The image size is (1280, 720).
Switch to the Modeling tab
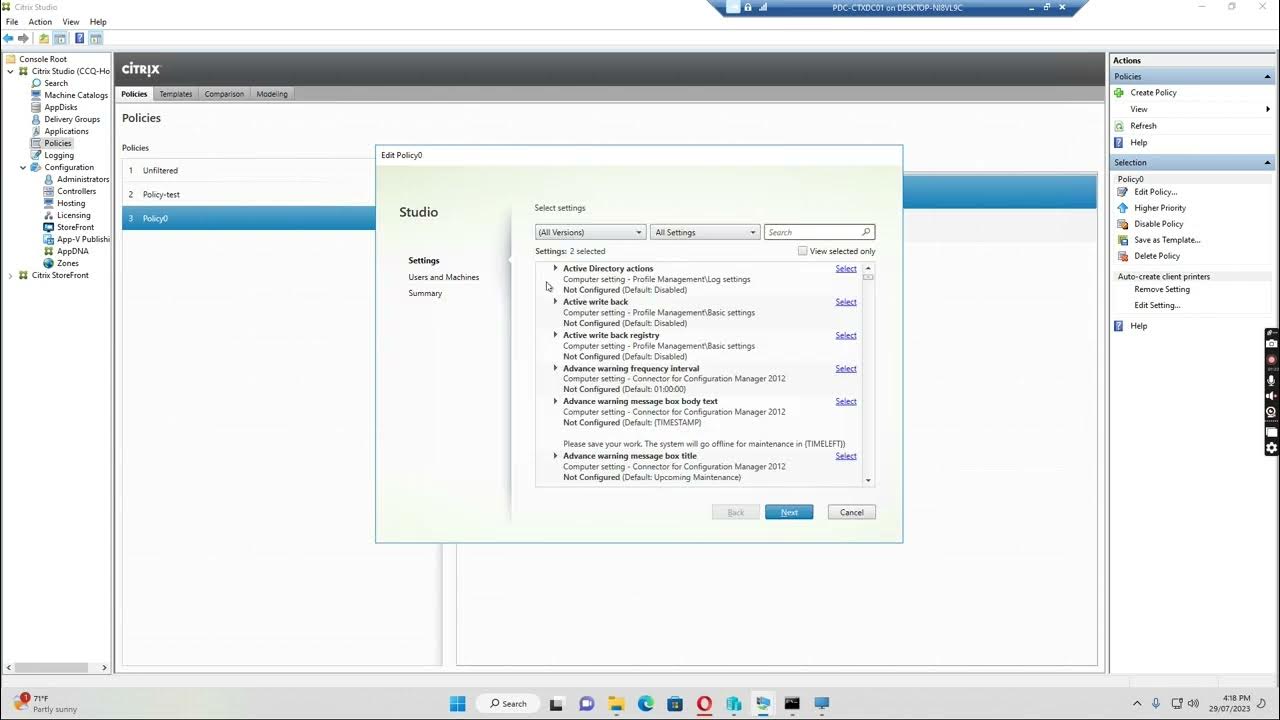coord(272,94)
